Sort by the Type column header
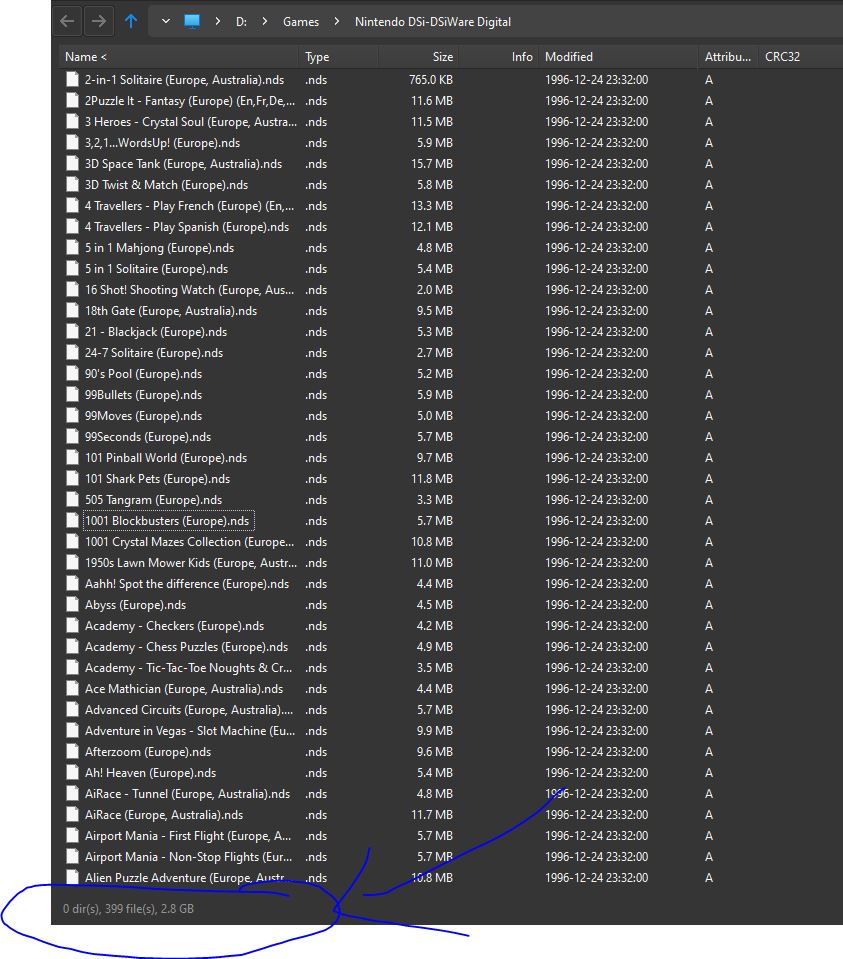 [x=338, y=57]
